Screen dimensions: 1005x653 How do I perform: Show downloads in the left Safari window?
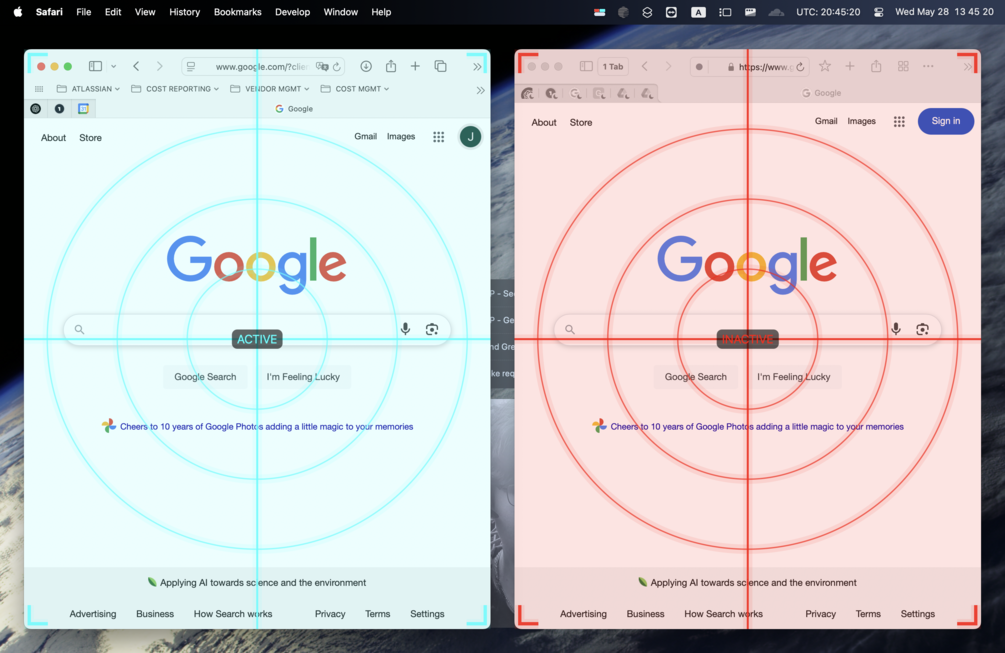click(x=366, y=66)
